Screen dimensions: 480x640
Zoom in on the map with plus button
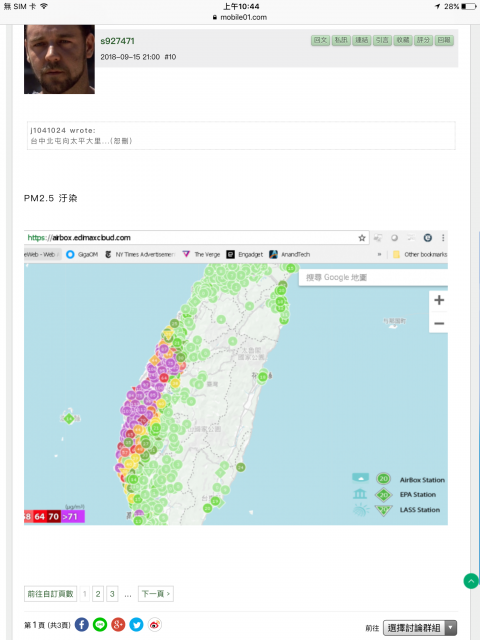tap(439, 300)
